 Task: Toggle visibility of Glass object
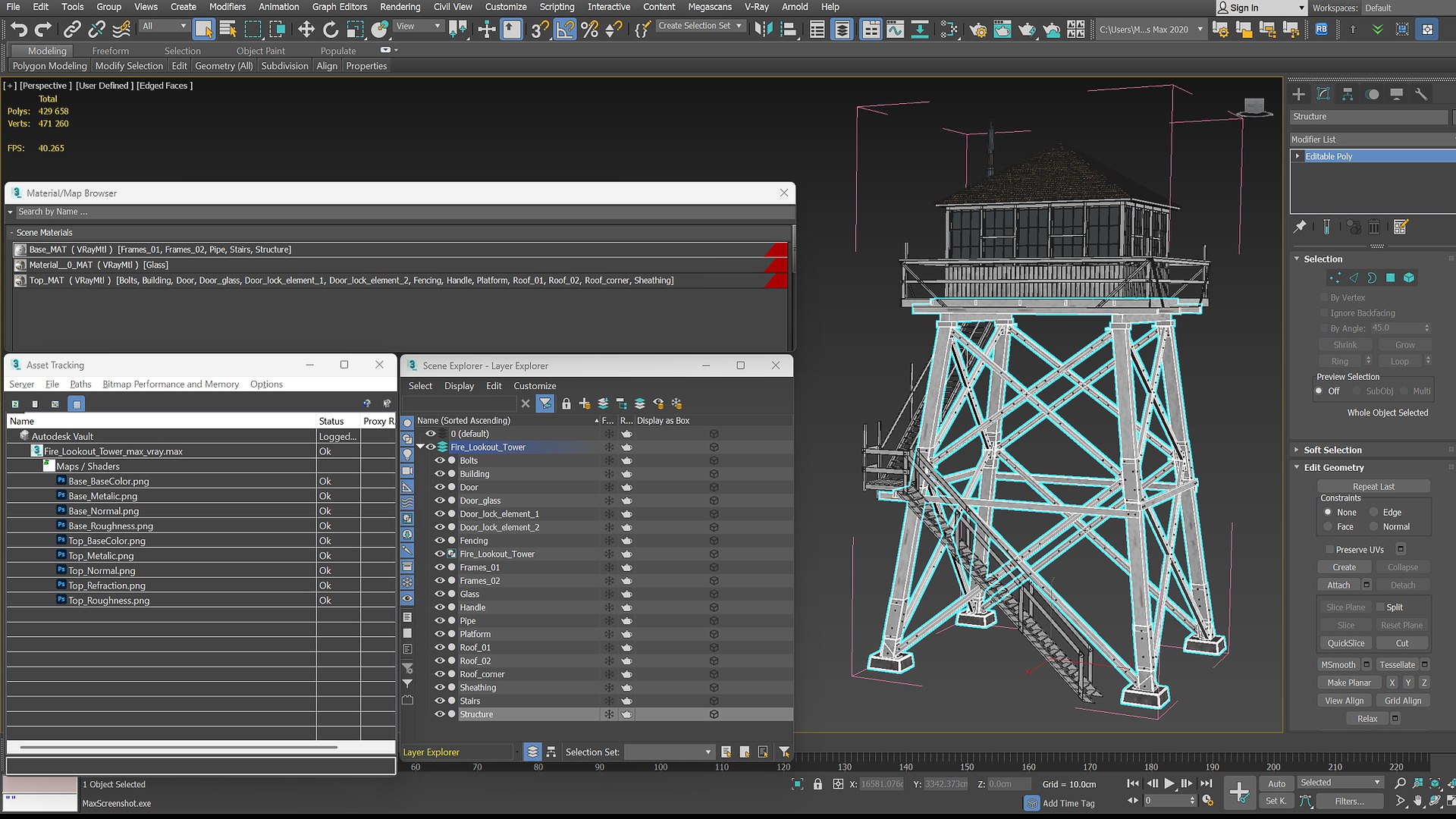tap(439, 595)
